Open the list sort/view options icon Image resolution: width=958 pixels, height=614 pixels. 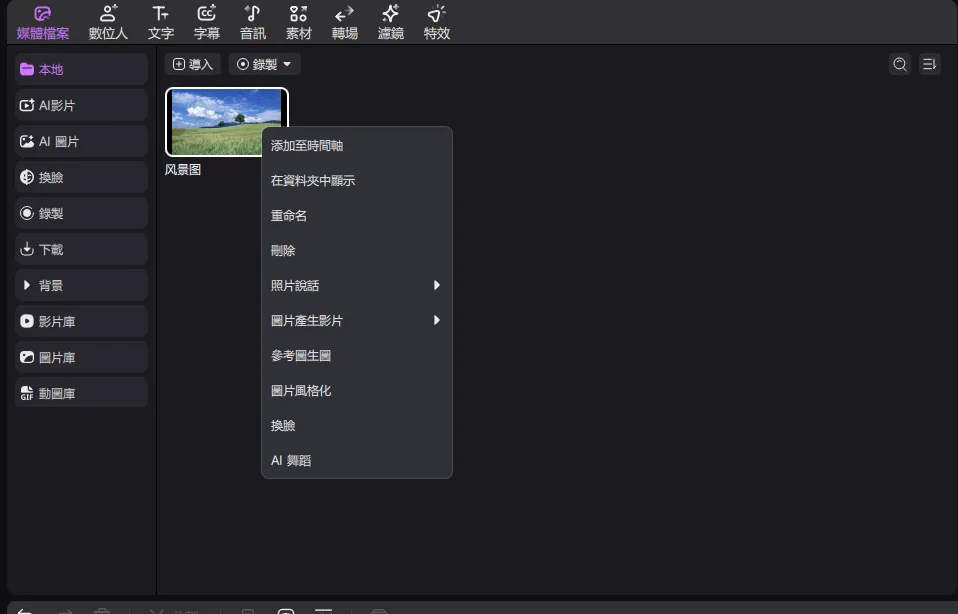[929, 64]
